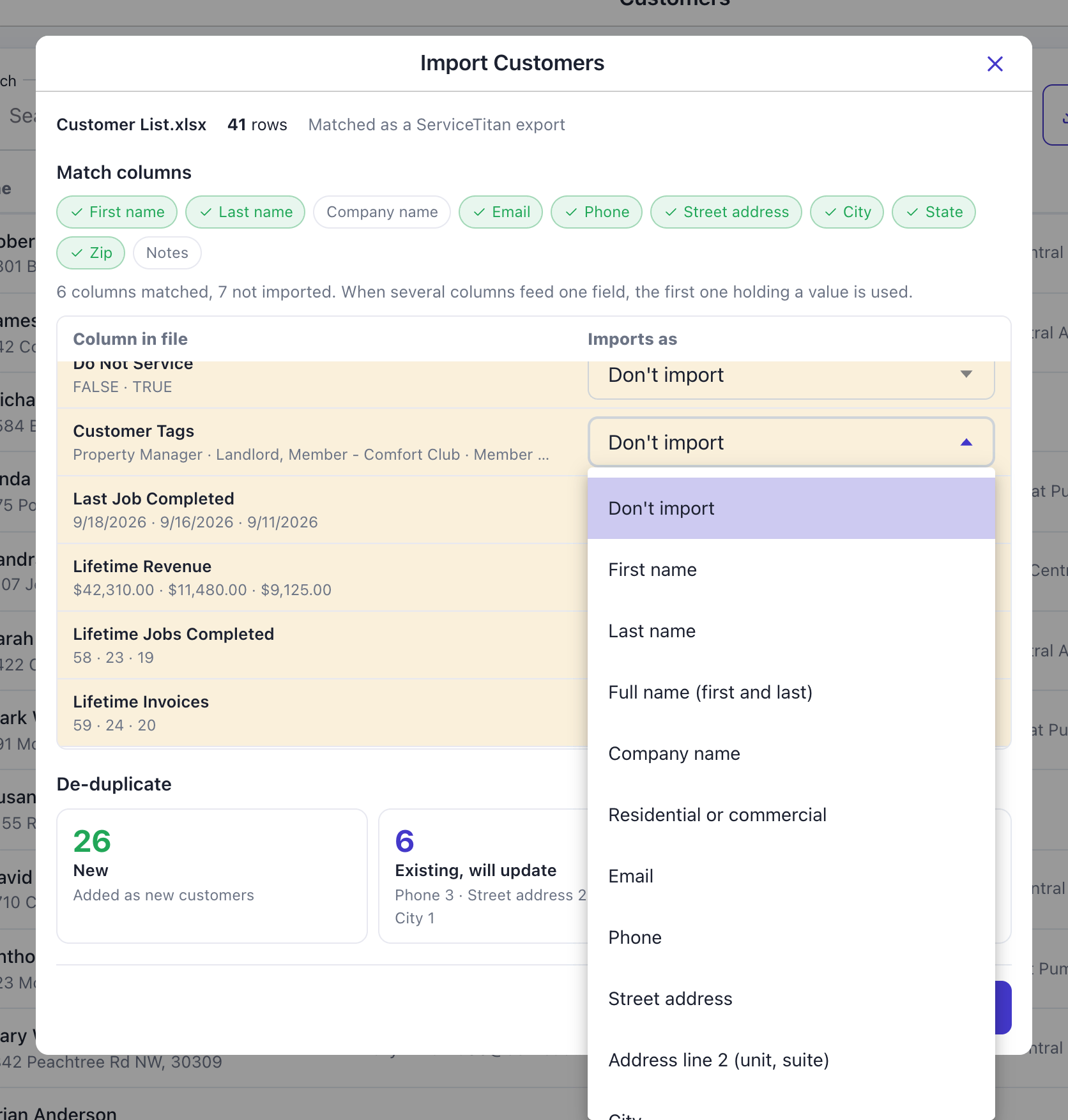Select Full name (first and last) option
This screenshot has height=1120, width=1068.
pyautogui.click(x=791, y=692)
